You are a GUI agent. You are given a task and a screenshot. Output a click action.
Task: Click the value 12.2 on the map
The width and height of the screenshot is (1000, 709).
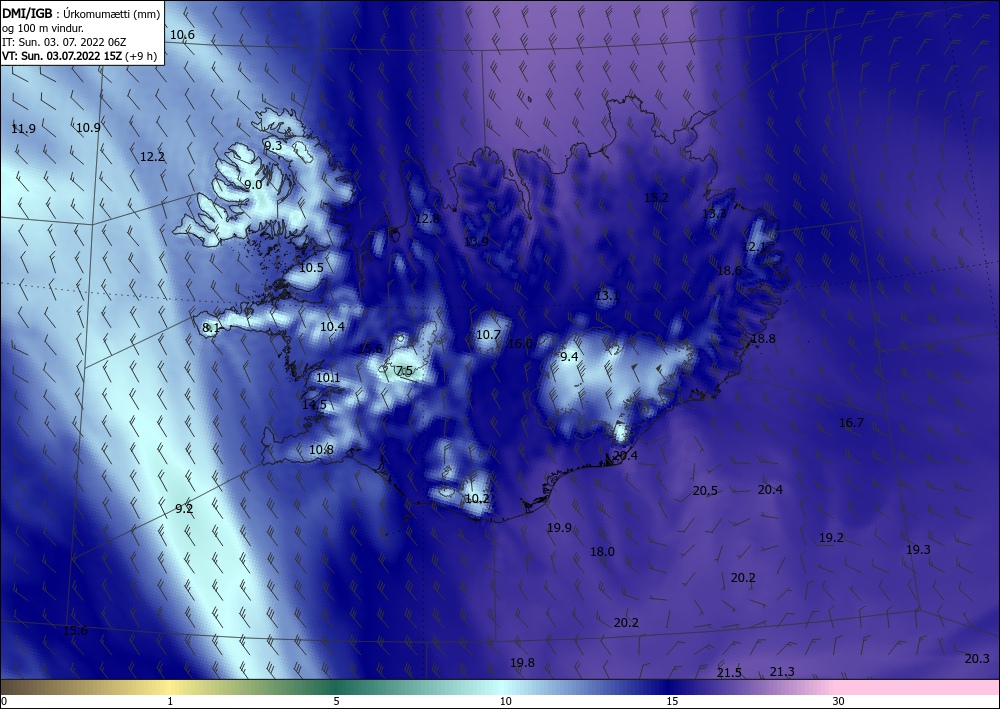[152, 157]
